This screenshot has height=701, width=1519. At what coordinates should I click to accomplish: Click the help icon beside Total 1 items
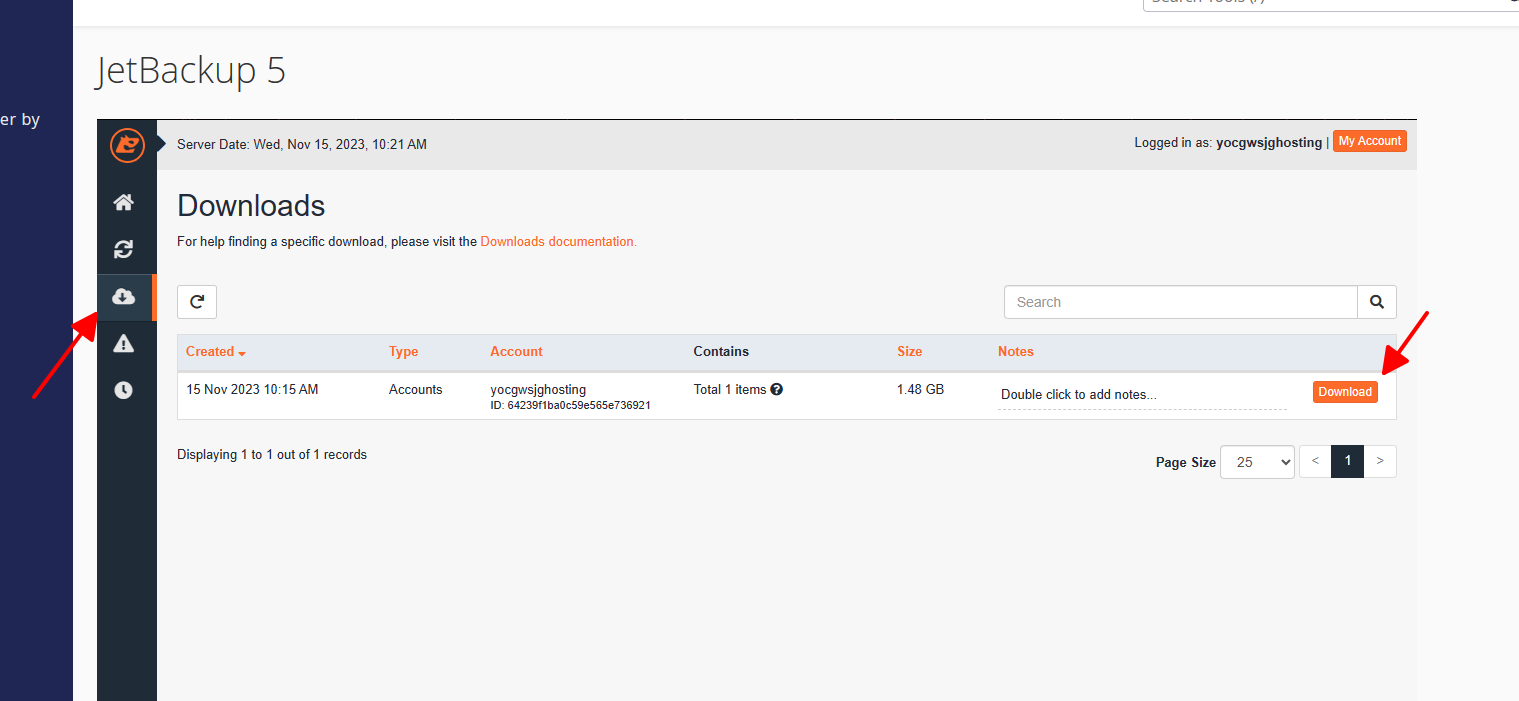[x=777, y=389]
